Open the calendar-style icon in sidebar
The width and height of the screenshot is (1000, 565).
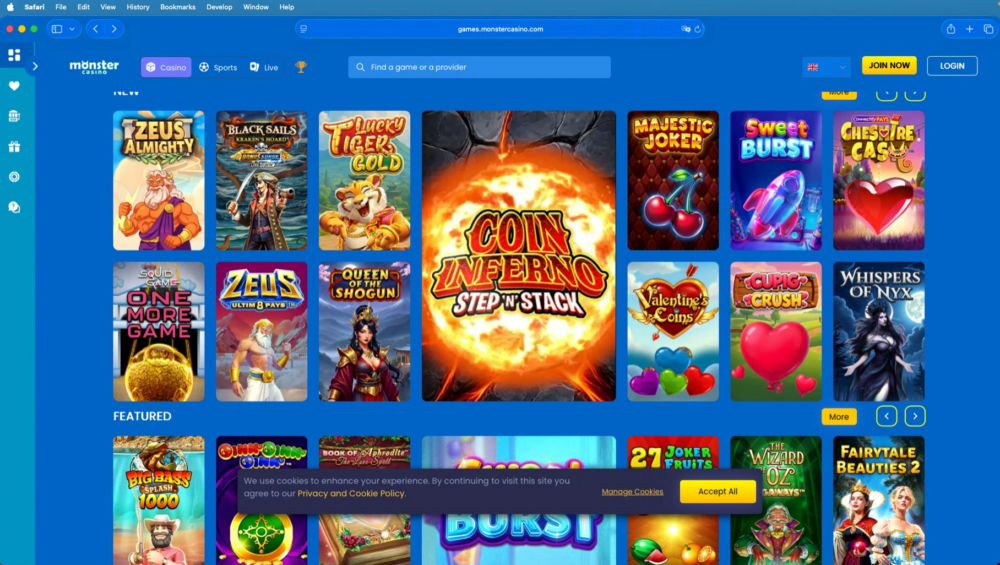point(14,116)
